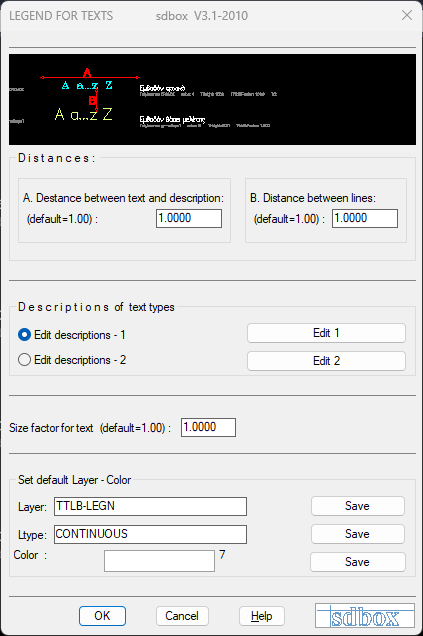Click the Ltype field CONTINUOUS
This screenshot has height=636, width=423.
coord(150,534)
